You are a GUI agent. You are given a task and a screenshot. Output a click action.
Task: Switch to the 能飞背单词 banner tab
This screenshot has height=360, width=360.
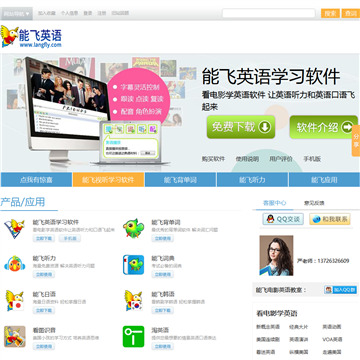pos(180,180)
